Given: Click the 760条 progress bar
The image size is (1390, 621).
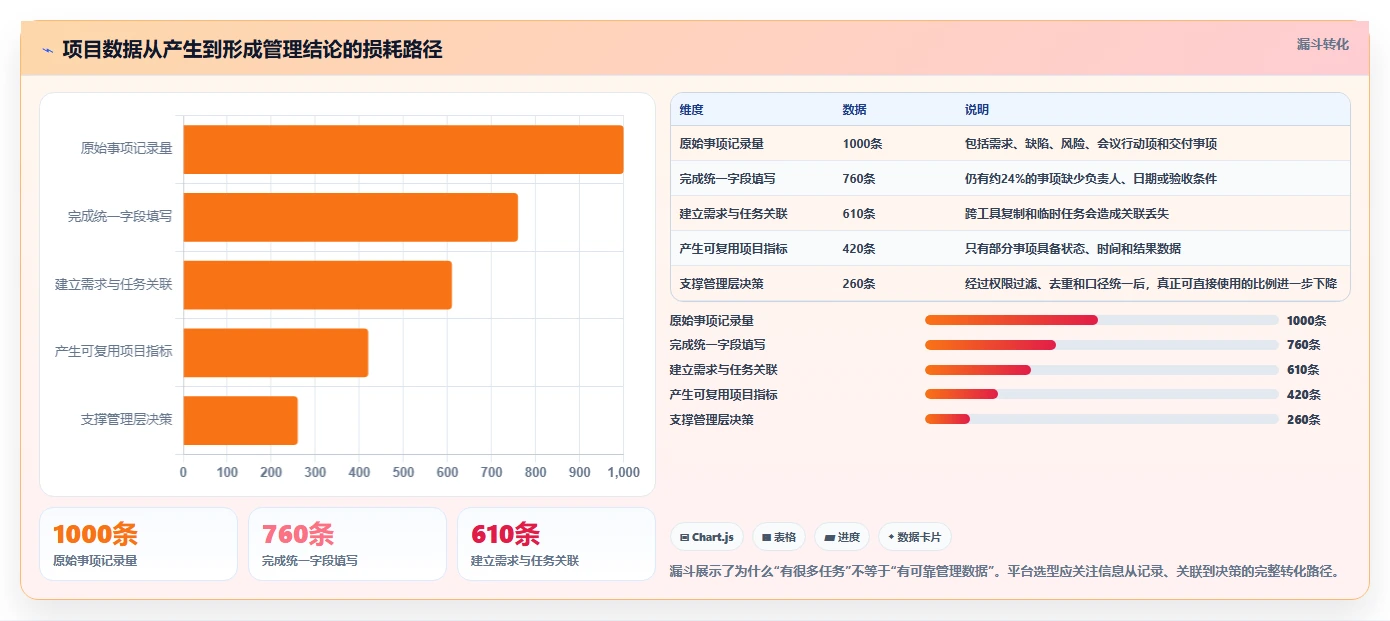Looking at the screenshot, I should click(1101, 345).
